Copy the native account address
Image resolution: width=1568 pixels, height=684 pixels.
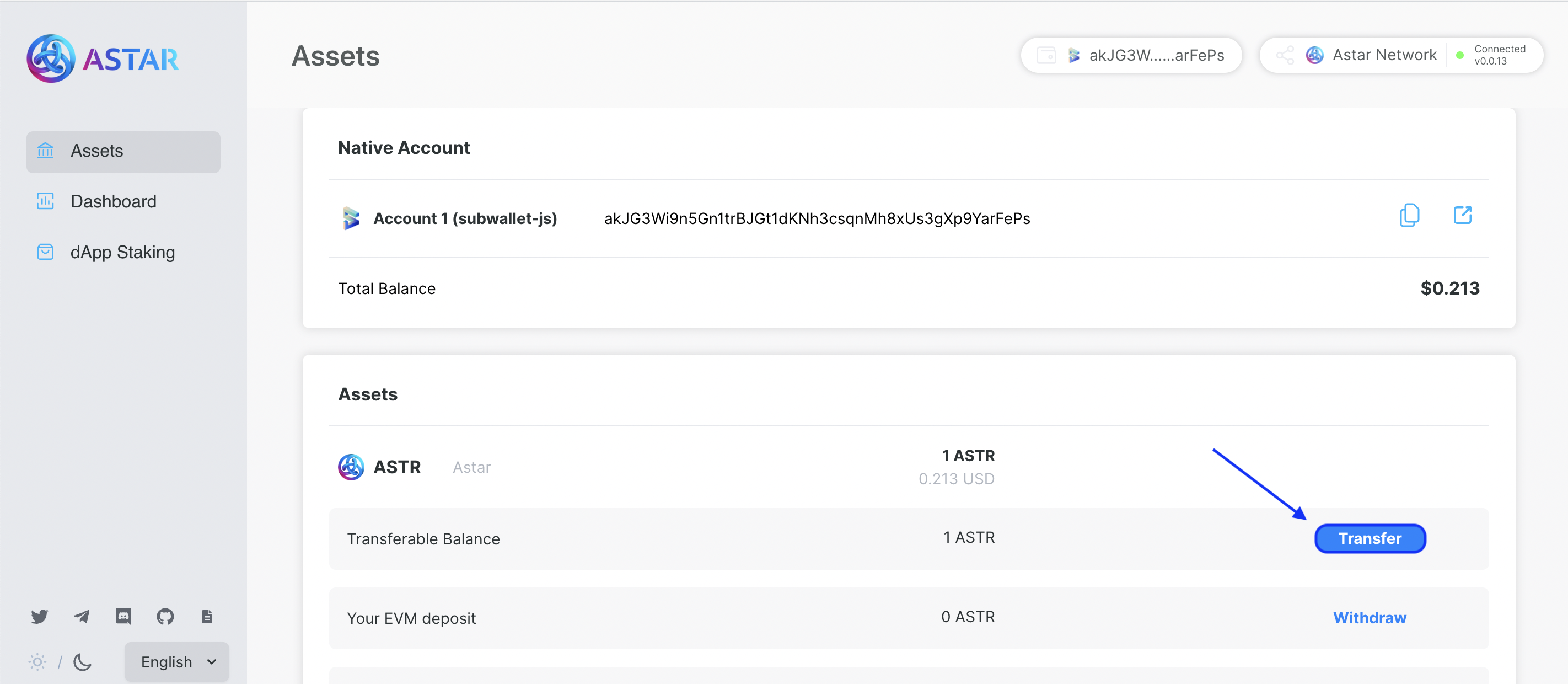(1409, 215)
